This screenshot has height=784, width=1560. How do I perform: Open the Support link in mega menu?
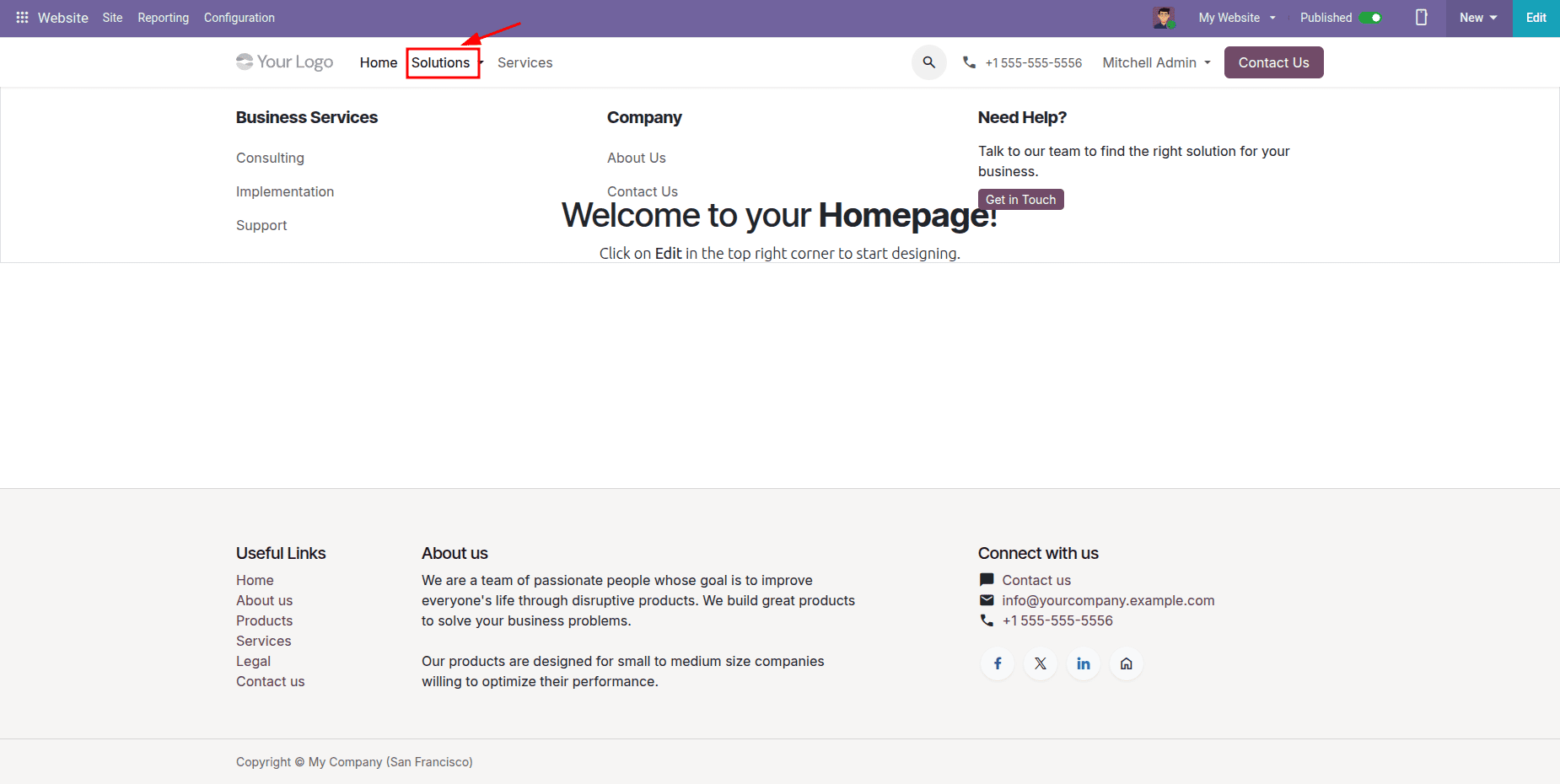click(x=261, y=225)
